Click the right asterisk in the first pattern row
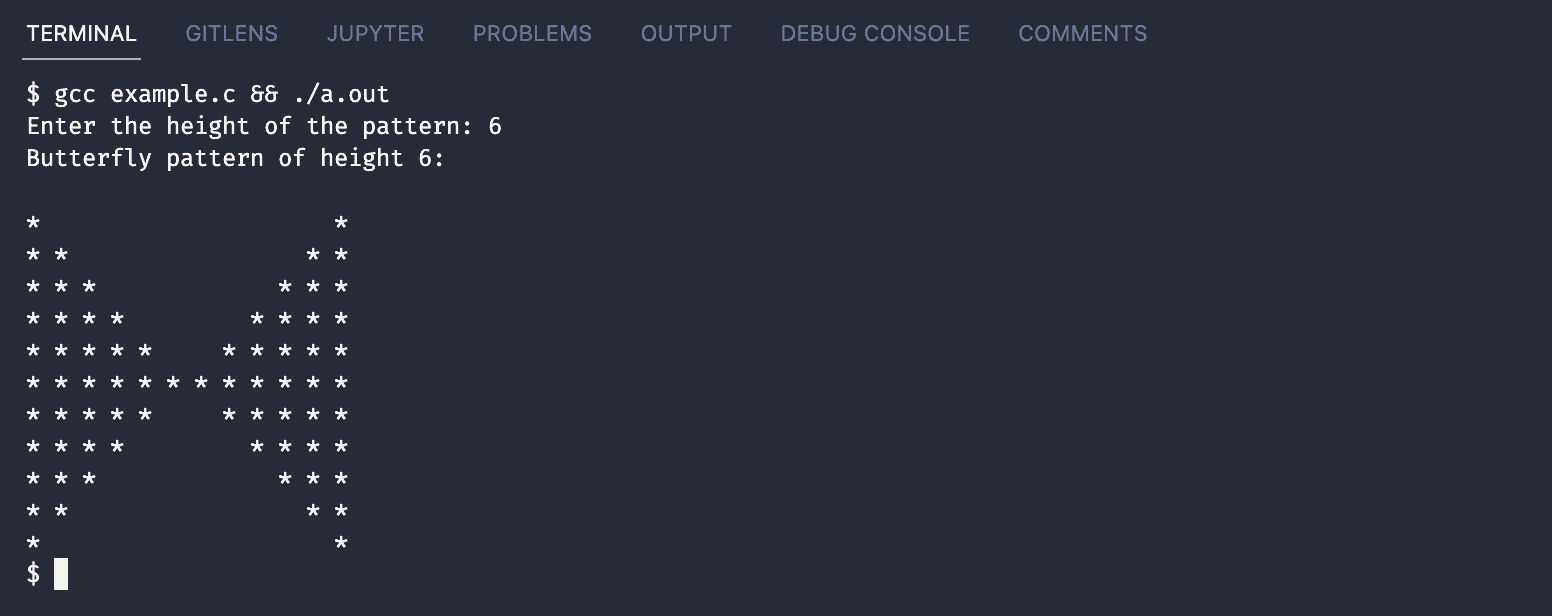 point(341,222)
